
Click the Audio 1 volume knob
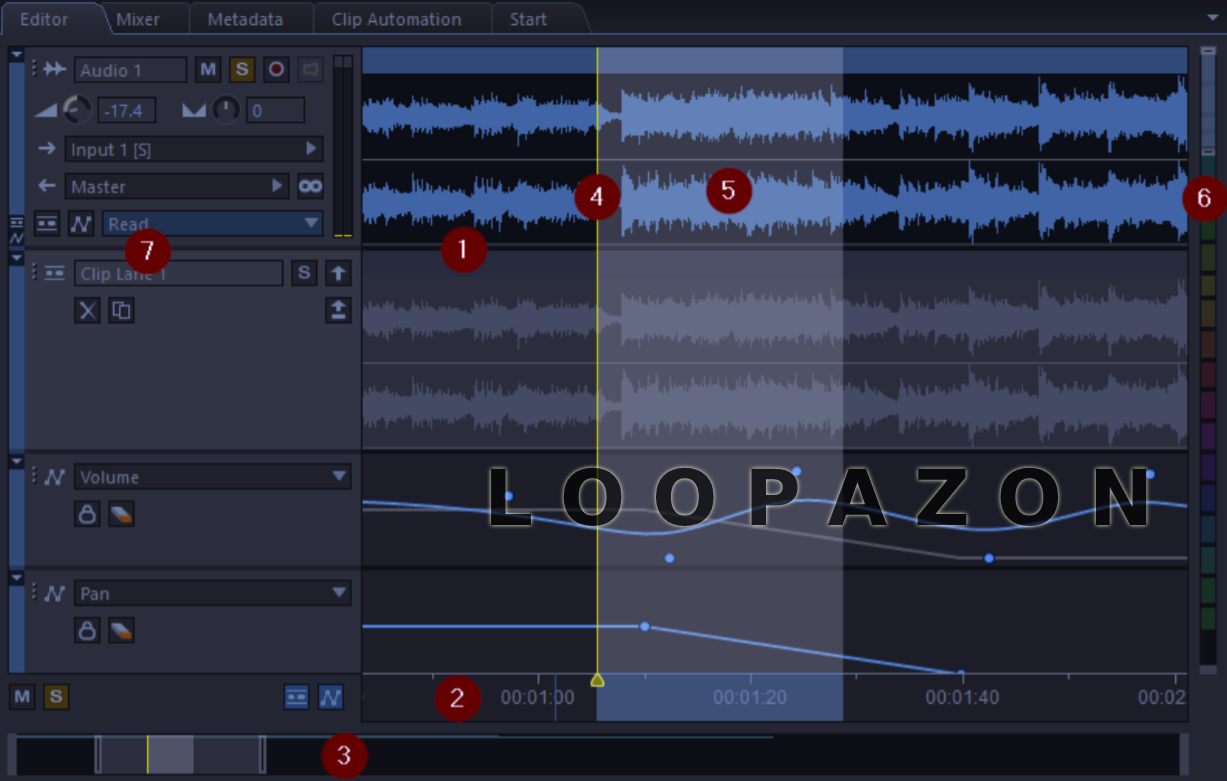[77, 109]
